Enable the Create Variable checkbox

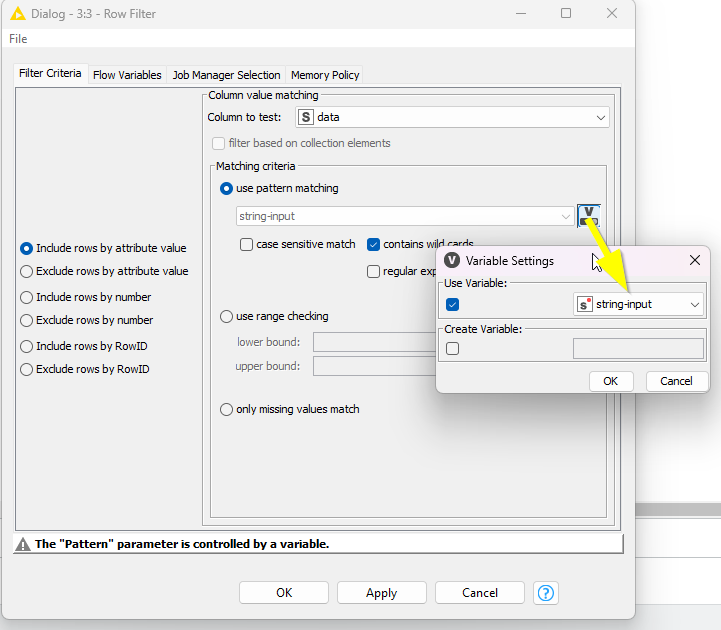pyautogui.click(x=453, y=348)
